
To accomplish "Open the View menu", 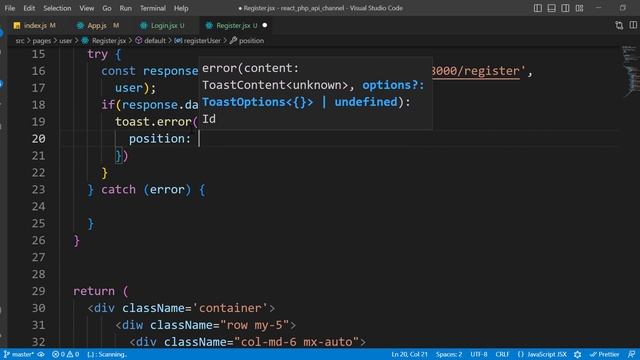I will point(87,8).
